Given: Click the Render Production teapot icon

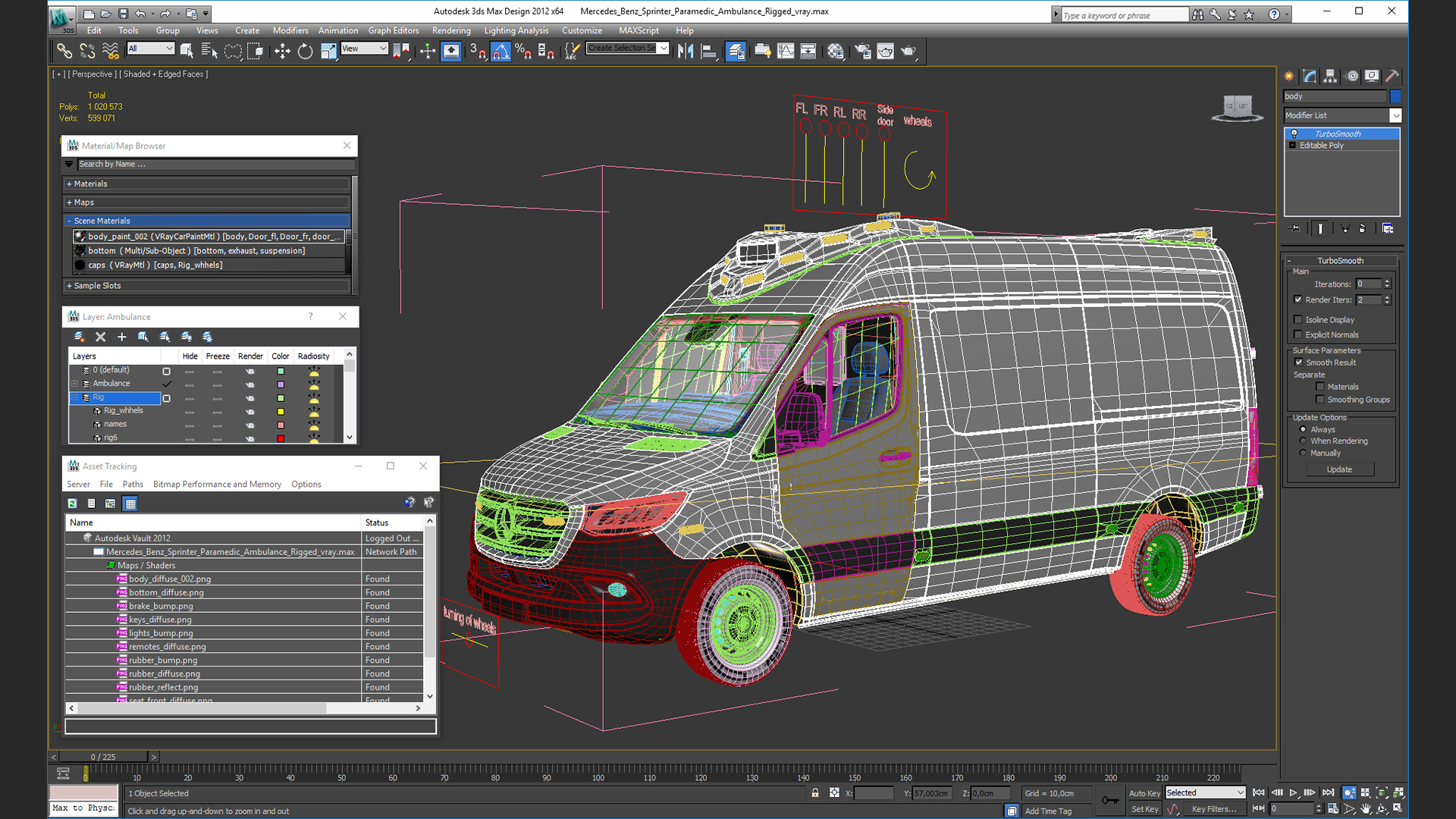Looking at the screenshot, I should coord(908,51).
